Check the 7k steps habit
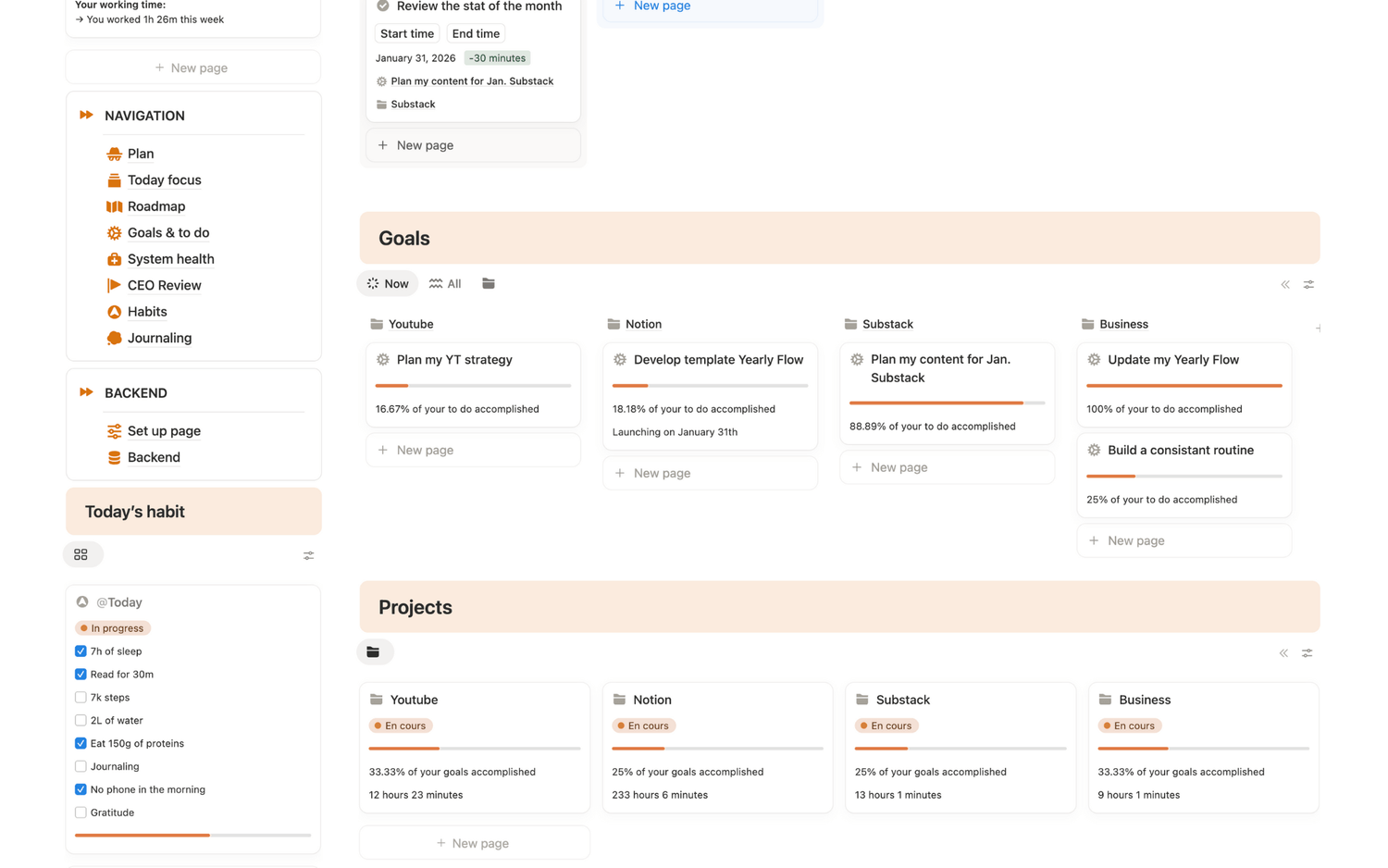 80,697
